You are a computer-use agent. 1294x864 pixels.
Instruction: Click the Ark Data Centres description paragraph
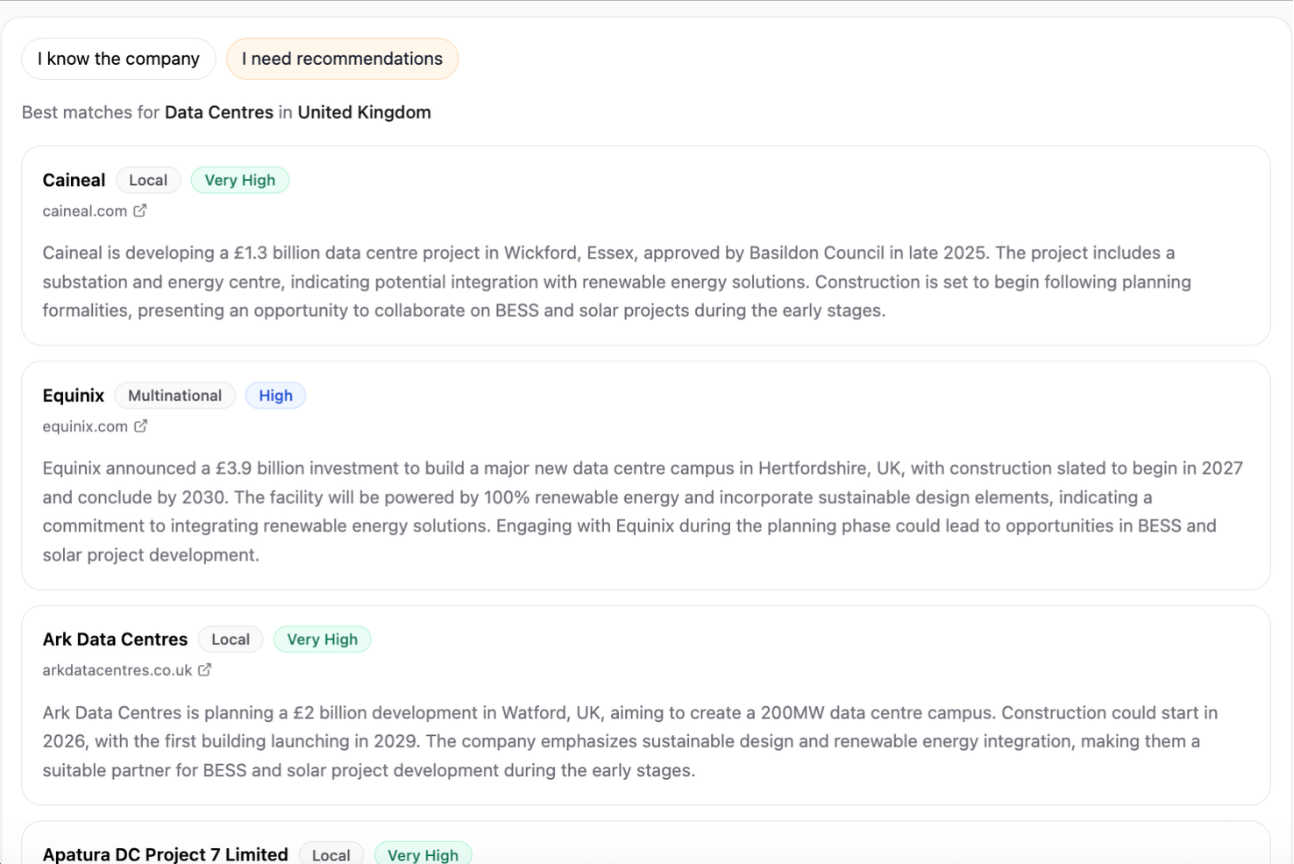point(631,742)
